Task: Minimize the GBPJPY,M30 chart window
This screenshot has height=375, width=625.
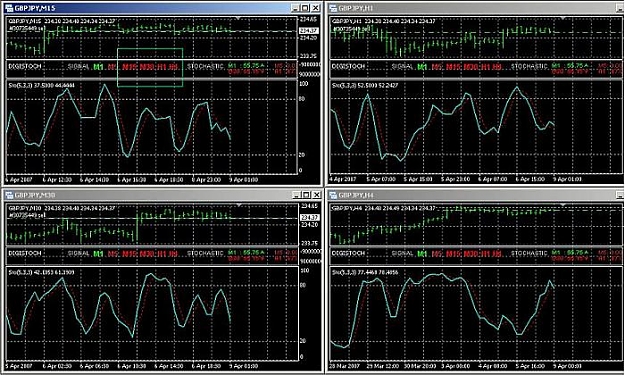Action: (x=295, y=195)
